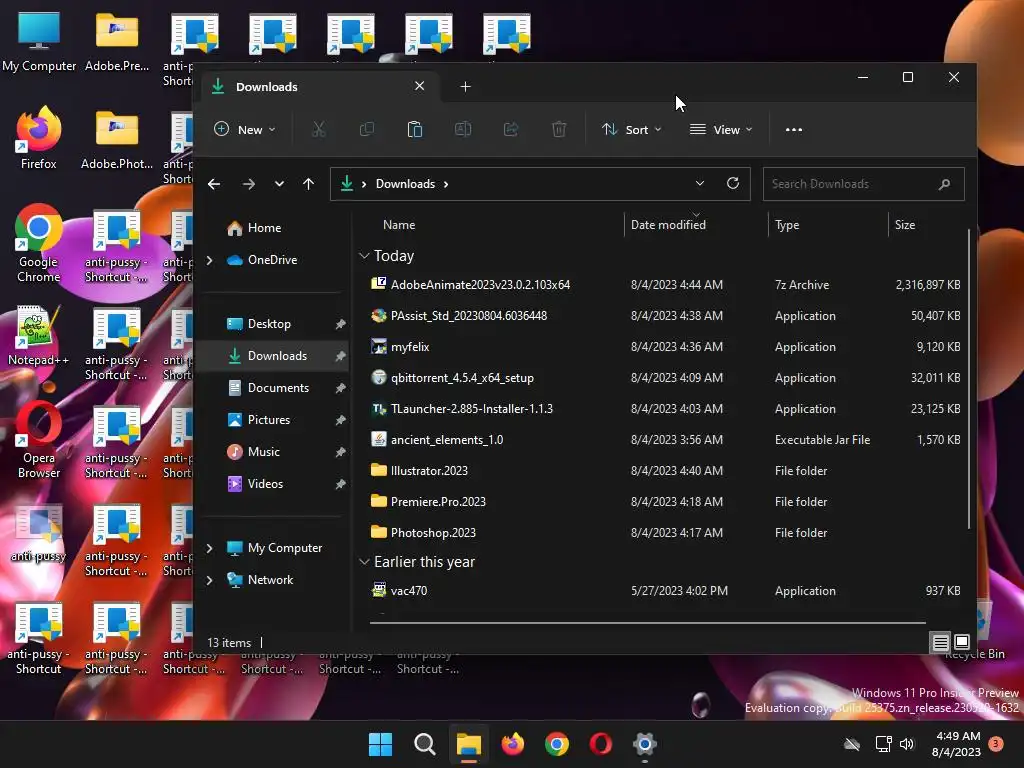1024x768 pixels.
Task: Expand address bar history dropdown
Action: coord(699,184)
